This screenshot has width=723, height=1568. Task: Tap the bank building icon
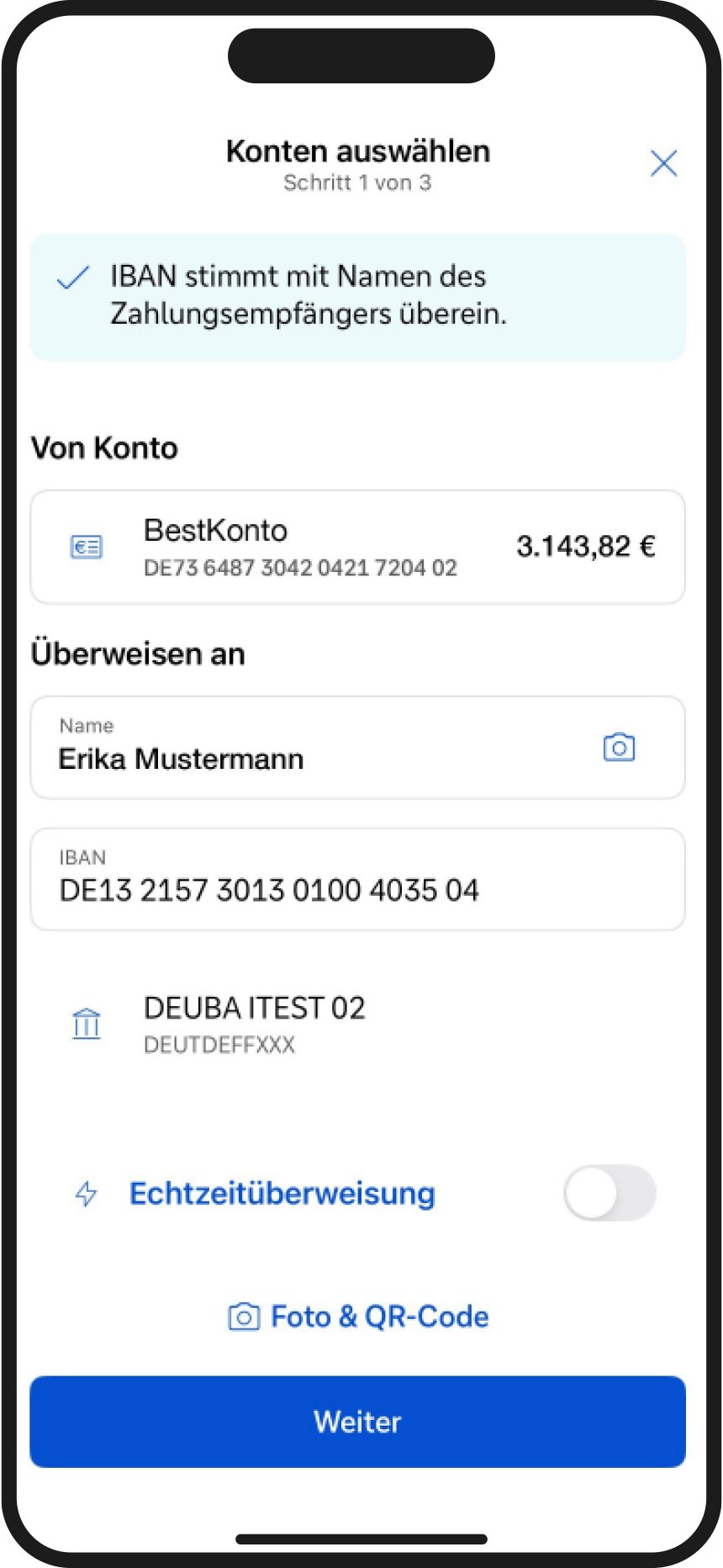coord(87,1024)
